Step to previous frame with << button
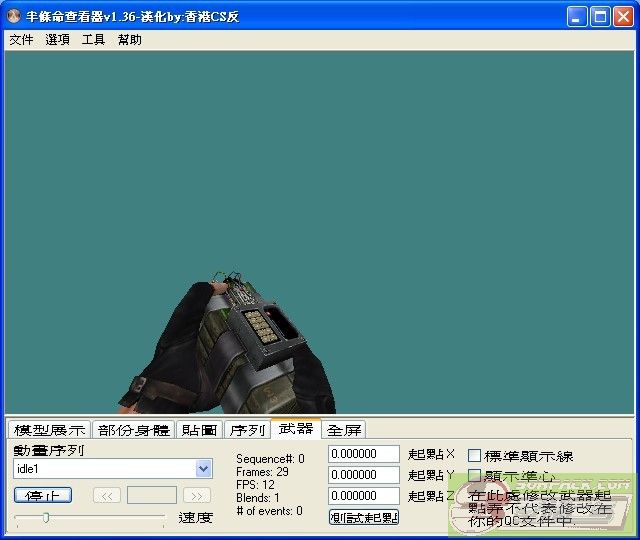The image size is (640, 540). (x=107, y=495)
